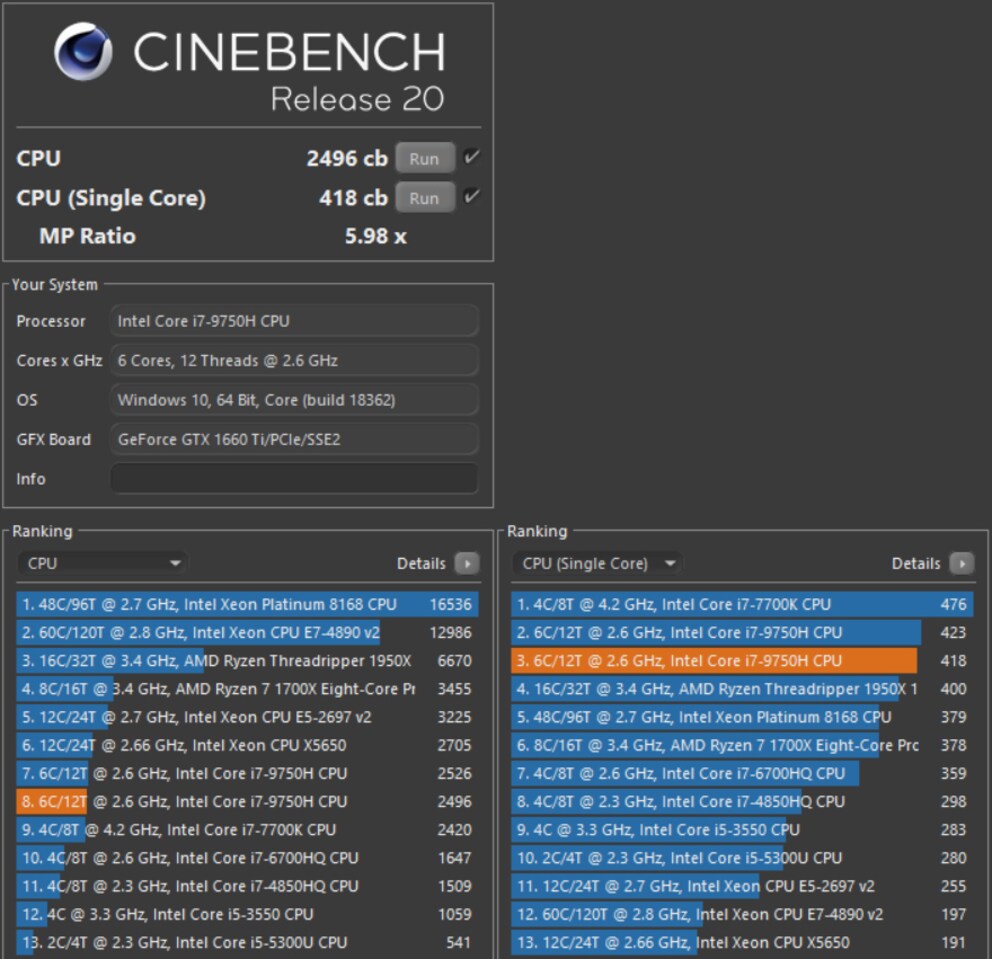Click the Cinebench logo icon

click(83, 52)
